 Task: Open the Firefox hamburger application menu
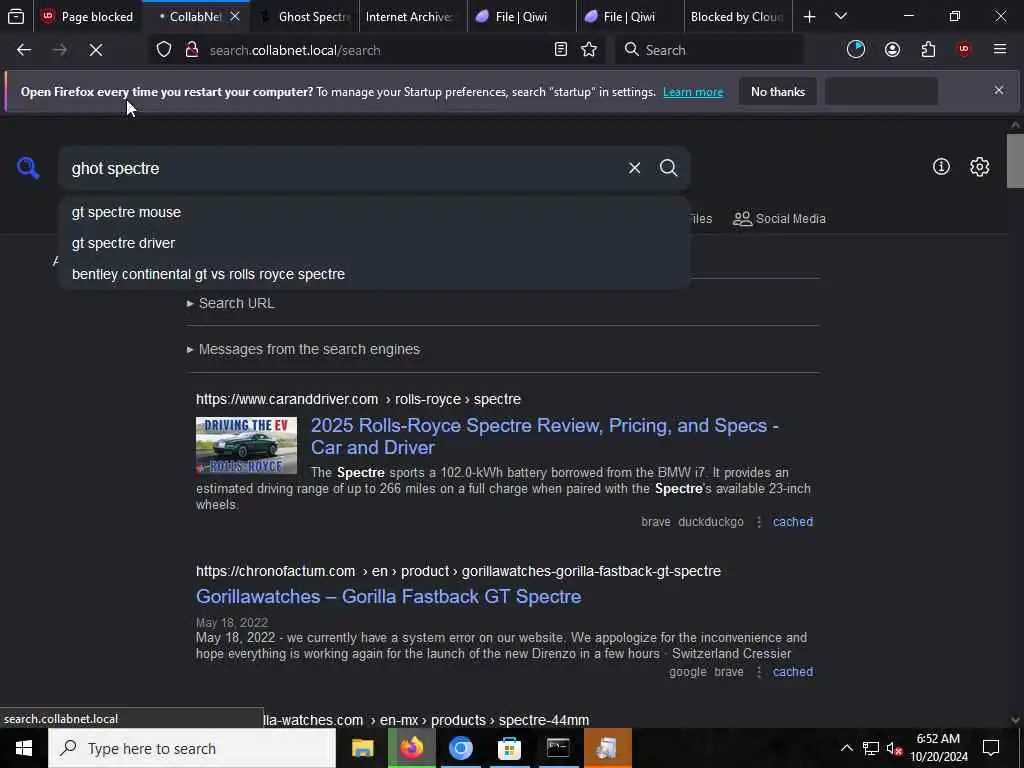coord(1000,50)
